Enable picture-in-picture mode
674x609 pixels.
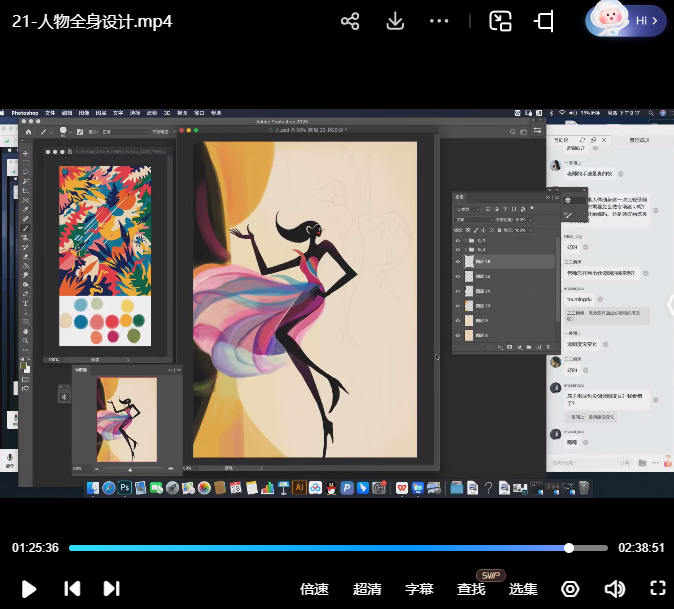pyautogui.click(x=500, y=21)
